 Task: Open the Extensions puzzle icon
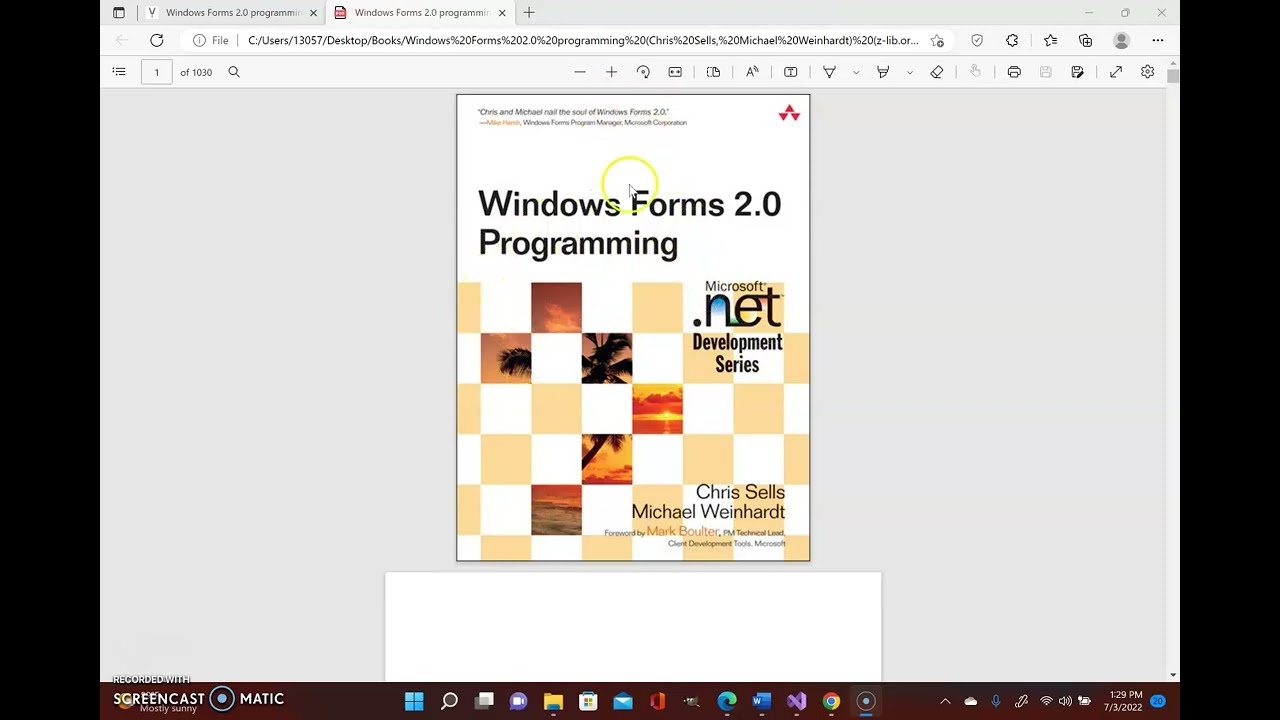coord(1012,40)
